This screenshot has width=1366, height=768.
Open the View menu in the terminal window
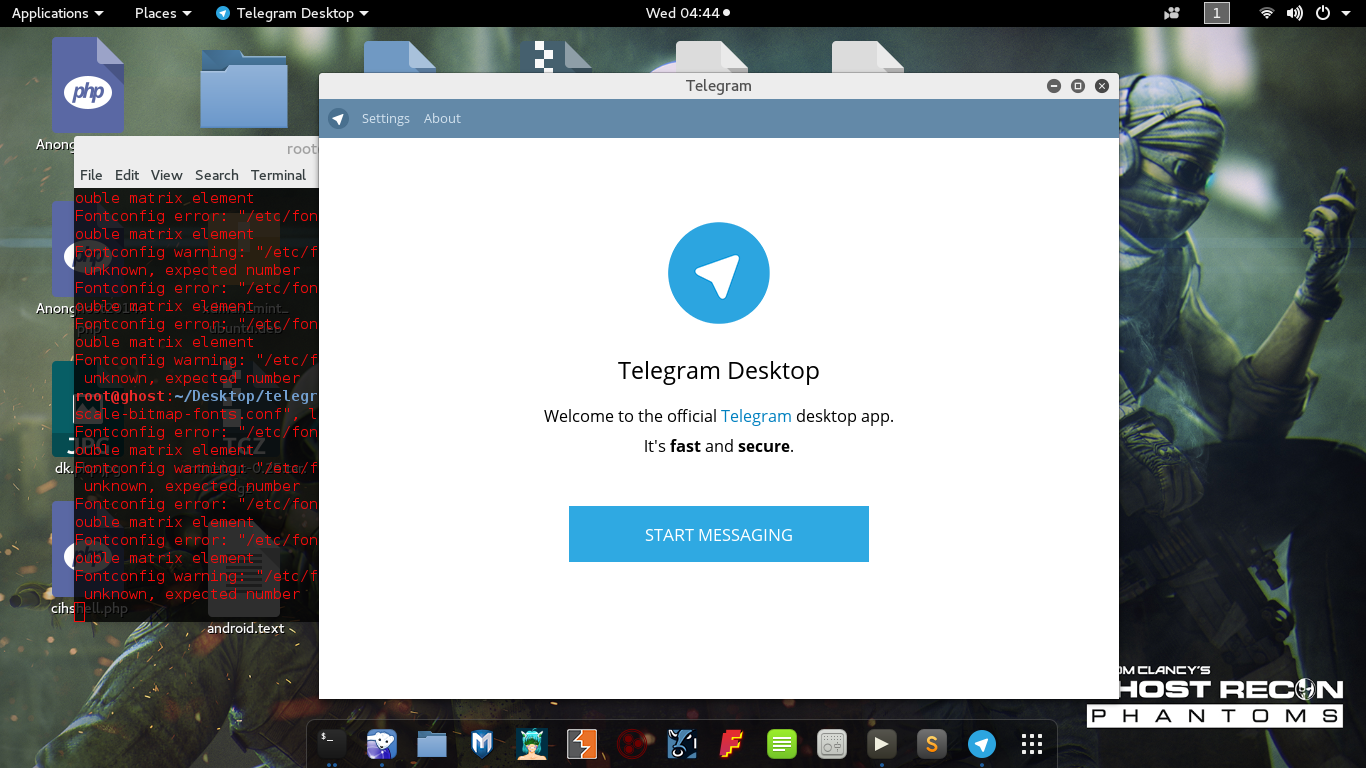[167, 175]
